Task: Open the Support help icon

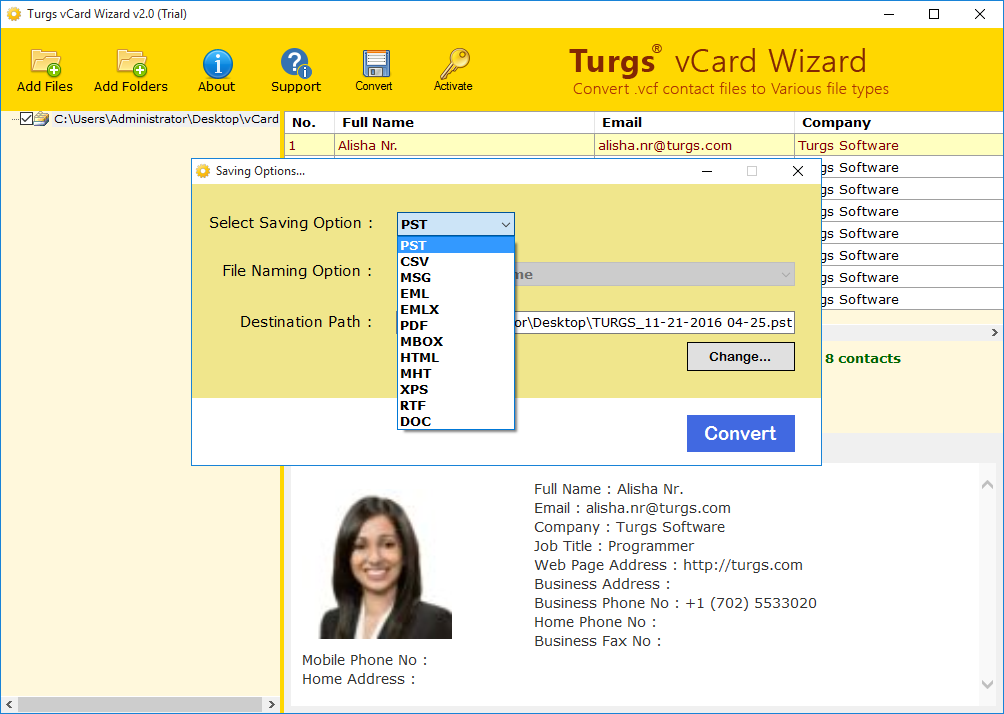Action: click(x=296, y=63)
